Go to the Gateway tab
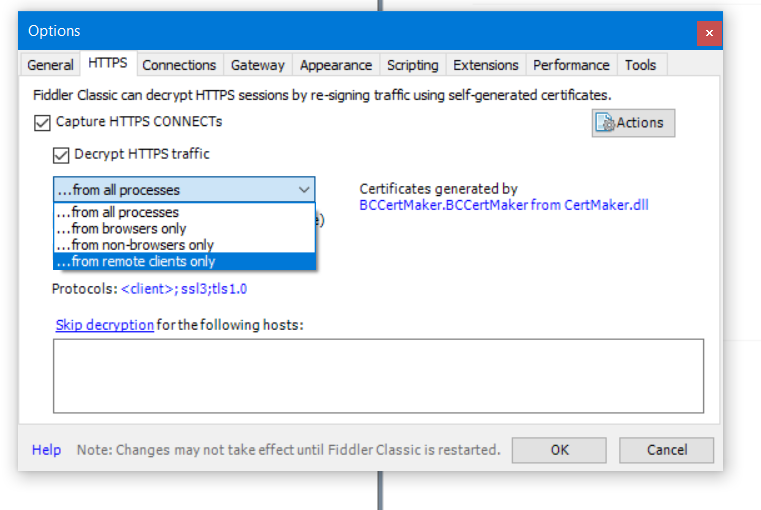This screenshot has width=761, height=510. 258,65
